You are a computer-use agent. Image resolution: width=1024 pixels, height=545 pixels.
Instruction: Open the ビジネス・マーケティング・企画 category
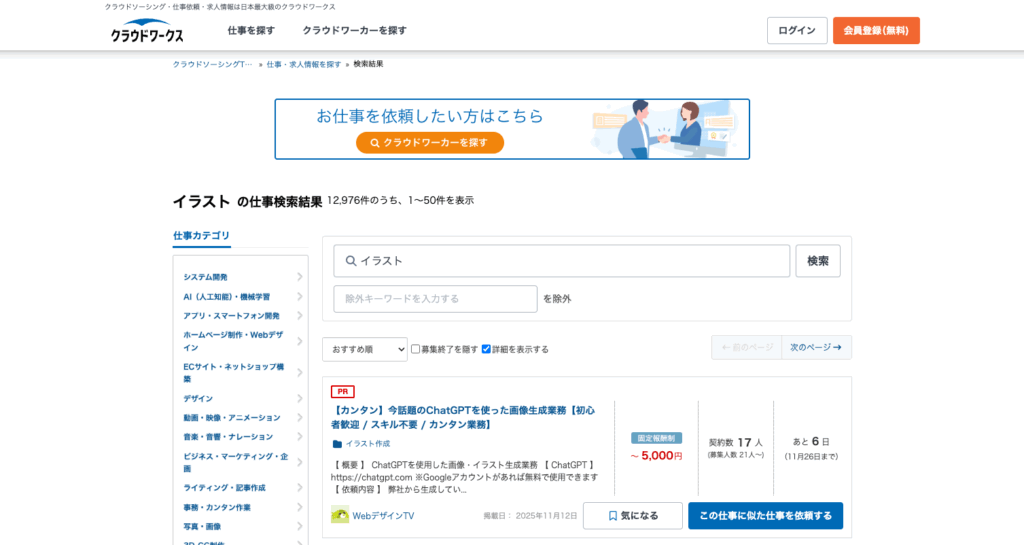pyautogui.click(x=236, y=462)
